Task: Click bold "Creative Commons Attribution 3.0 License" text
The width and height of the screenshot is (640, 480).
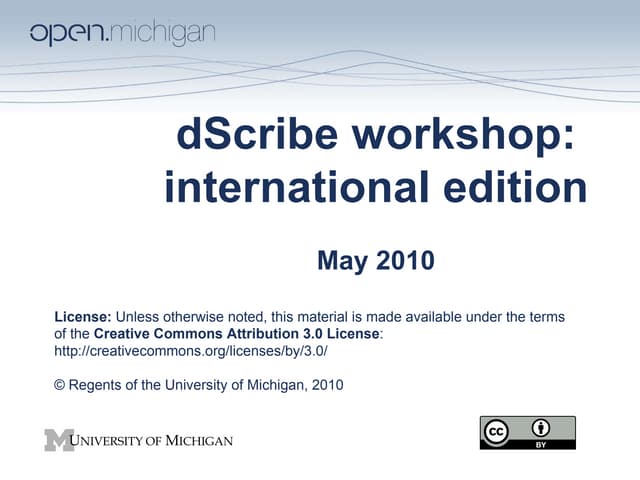Action: pos(238,334)
